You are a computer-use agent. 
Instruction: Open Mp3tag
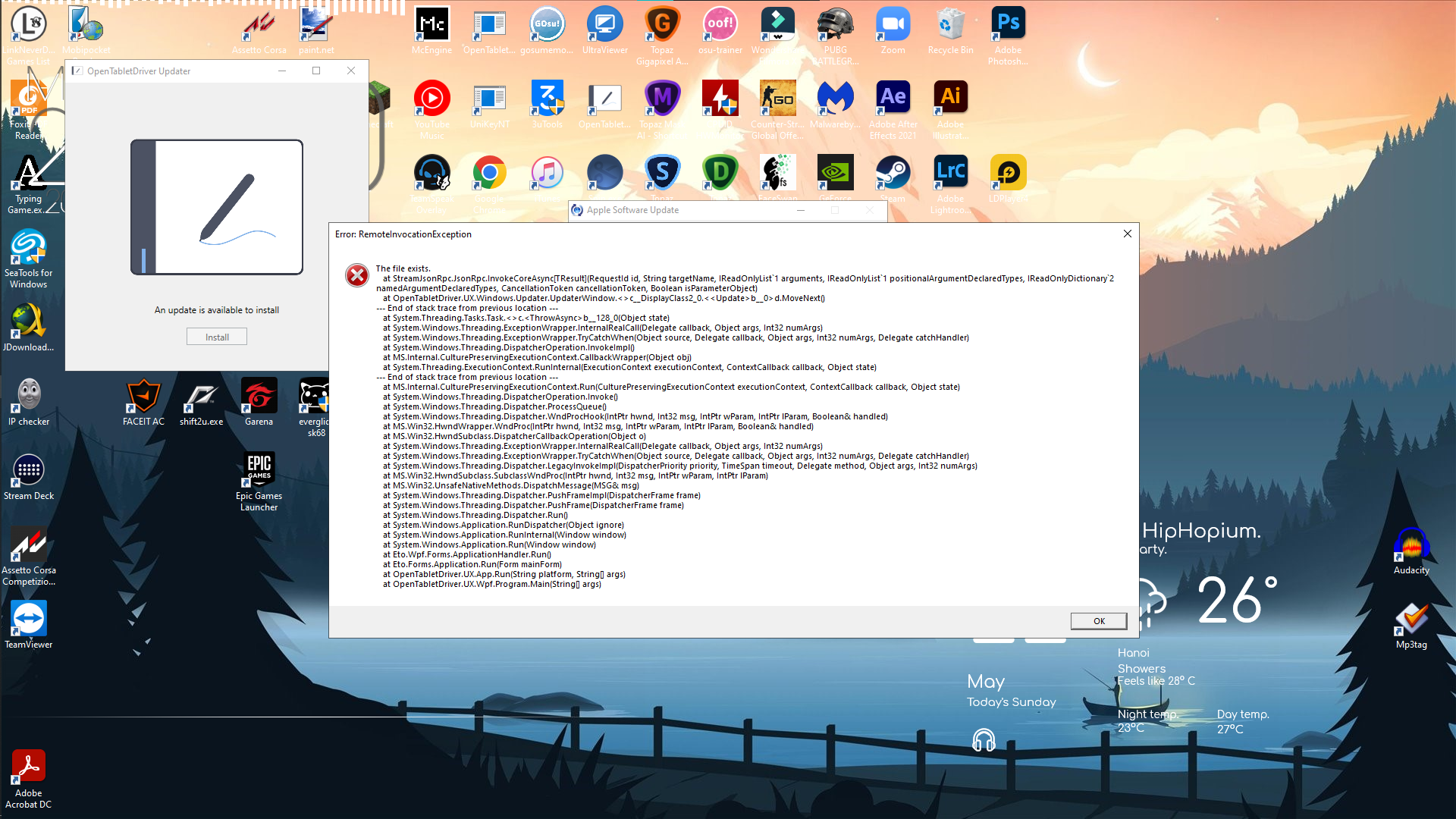coord(1412,617)
